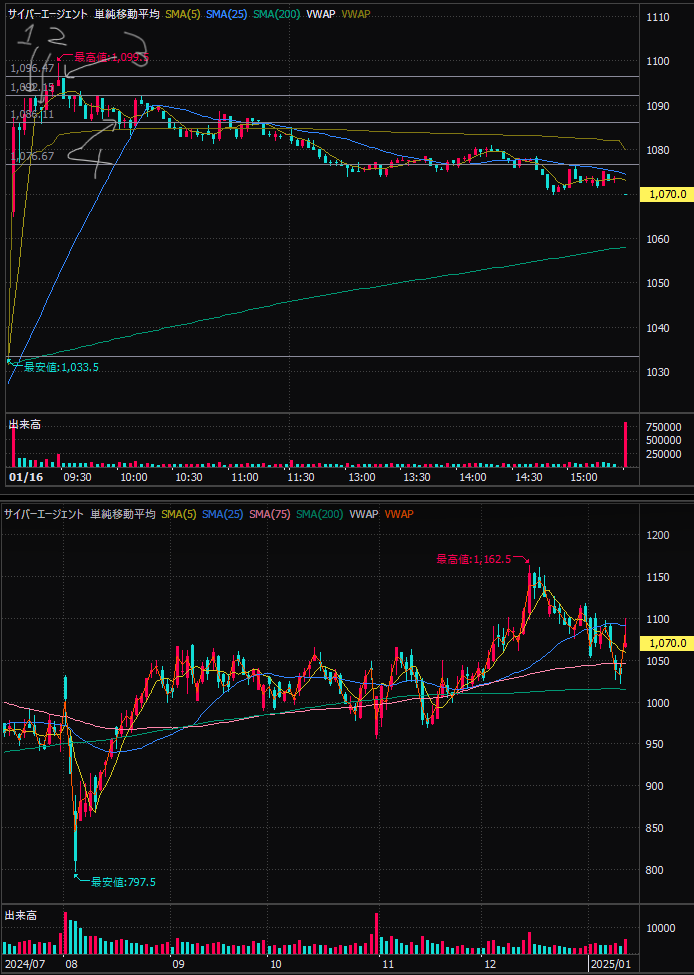Click white VWAP legend in intraday chart

pos(321,14)
